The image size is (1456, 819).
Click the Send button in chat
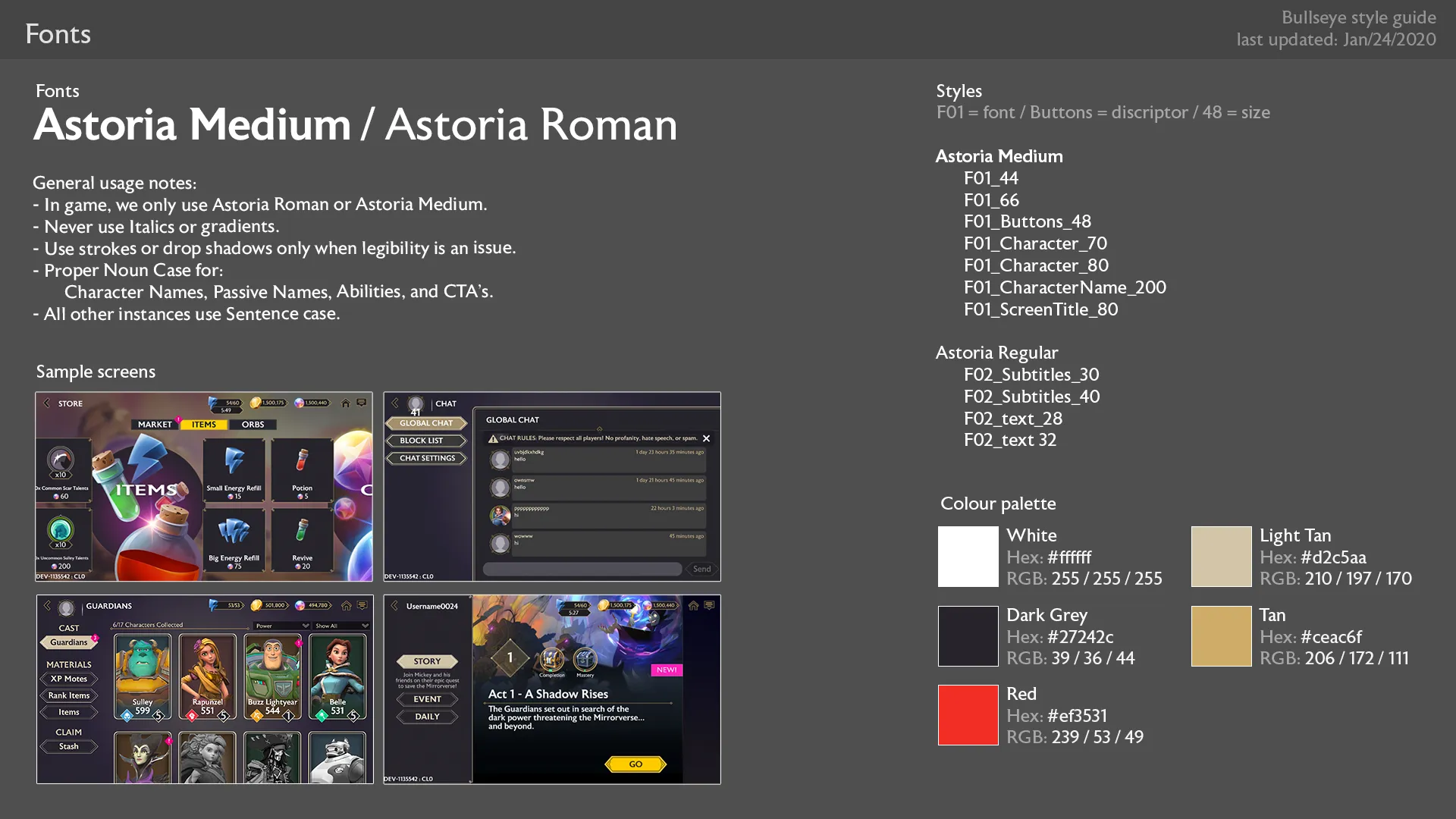pos(701,569)
